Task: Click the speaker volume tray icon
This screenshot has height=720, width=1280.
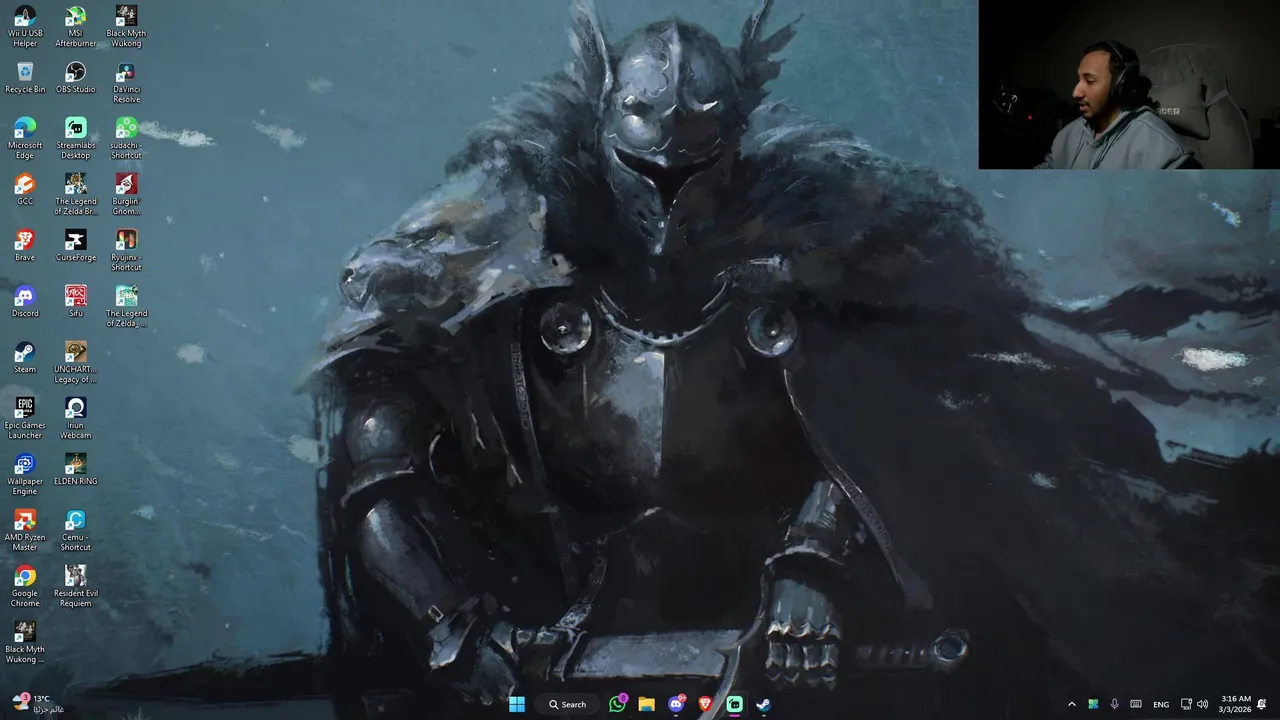Action: coord(1203,704)
